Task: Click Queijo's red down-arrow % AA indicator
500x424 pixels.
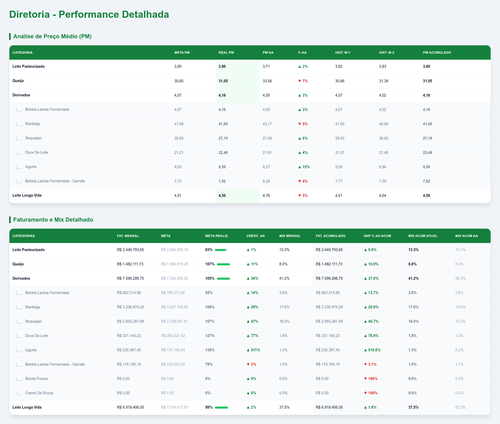Action: coord(303,81)
